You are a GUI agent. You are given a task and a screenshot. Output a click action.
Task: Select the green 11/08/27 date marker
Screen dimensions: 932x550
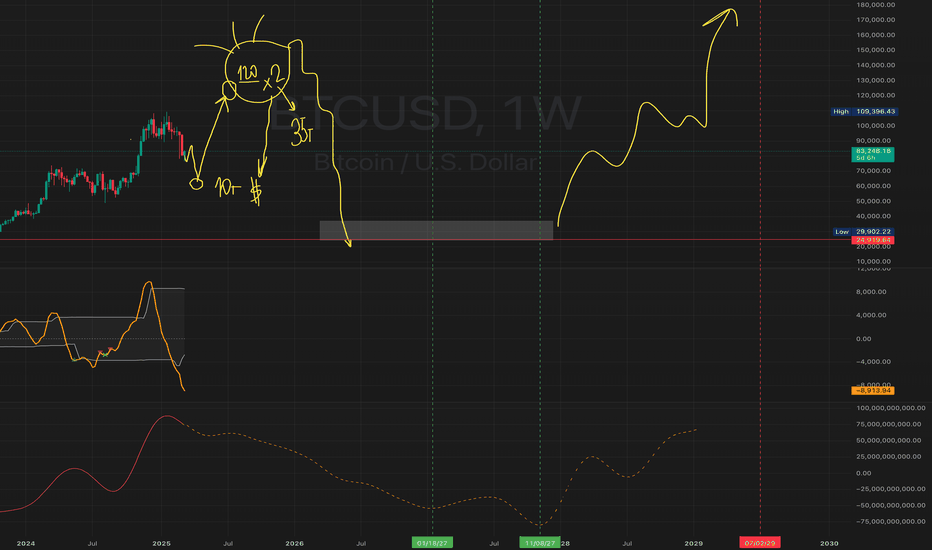point(540,543)
